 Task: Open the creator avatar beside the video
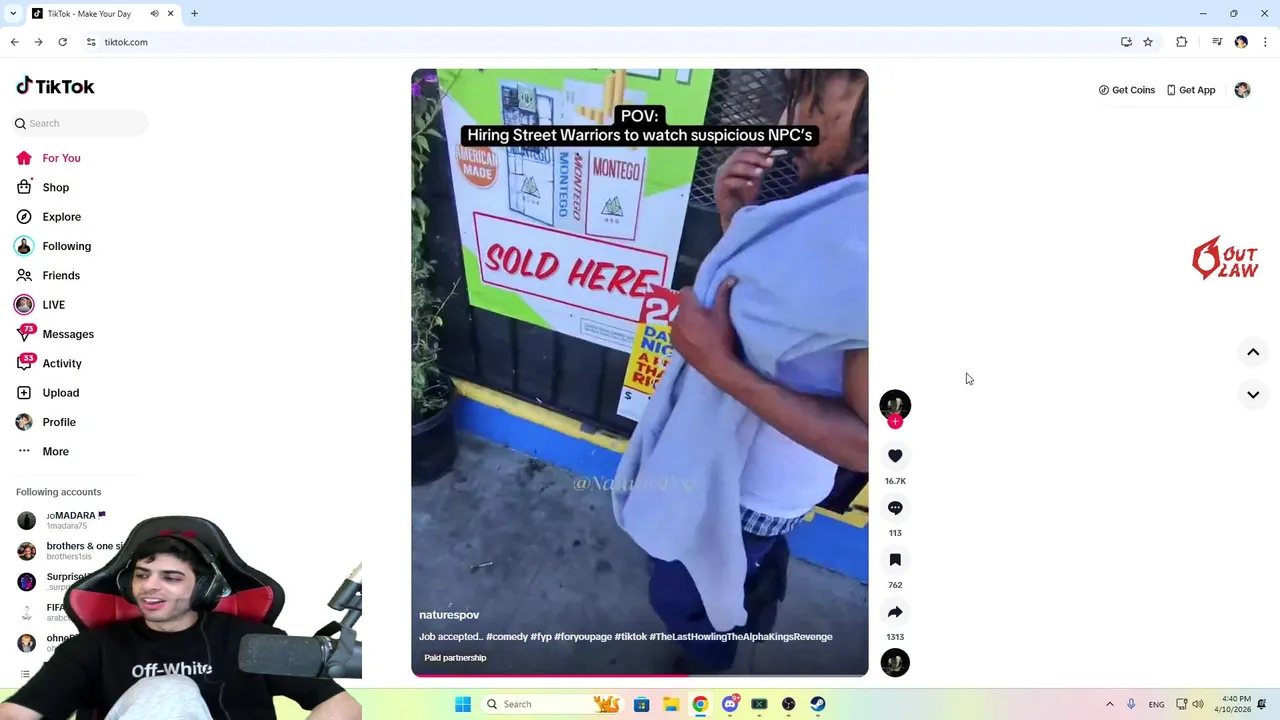coord(895,404)
